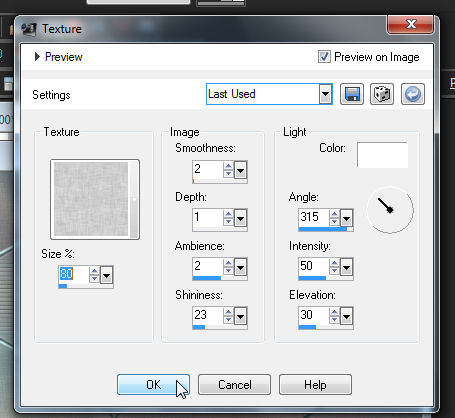Image resolution: width=455 pixels, height=418 pixels.
Task: Click the white Light Color swatch
Action: click(382, 155)
